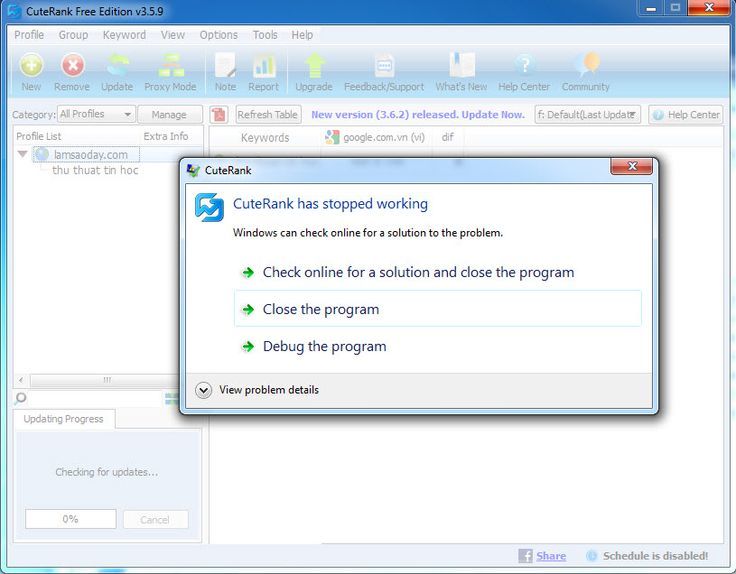Click the 0% progress bar
Image resolution: width=736 pixels, height=574 pixels.
pos(70,519)
